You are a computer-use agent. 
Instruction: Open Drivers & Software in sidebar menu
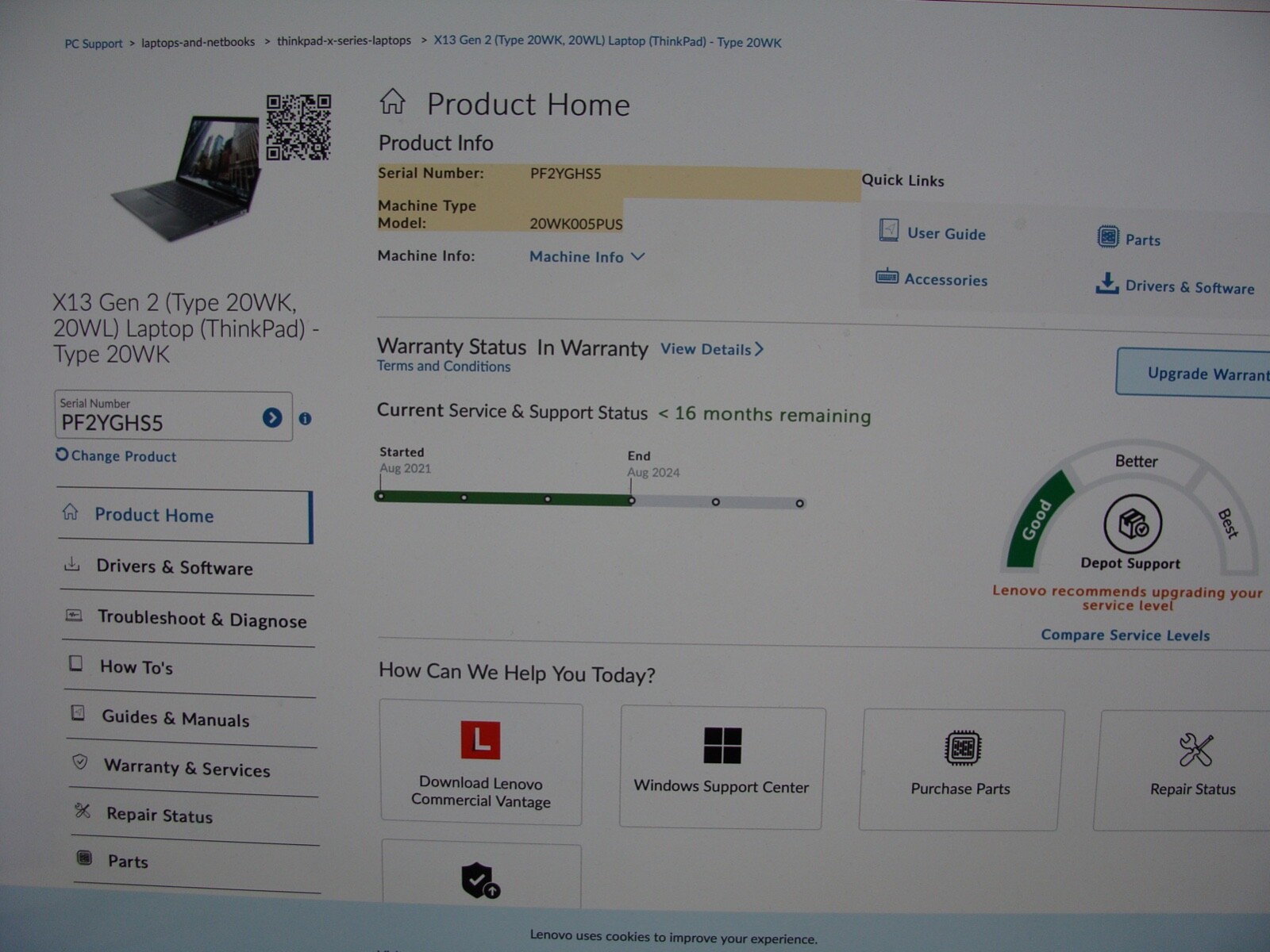pyautogui.click(x=187, y=568)
